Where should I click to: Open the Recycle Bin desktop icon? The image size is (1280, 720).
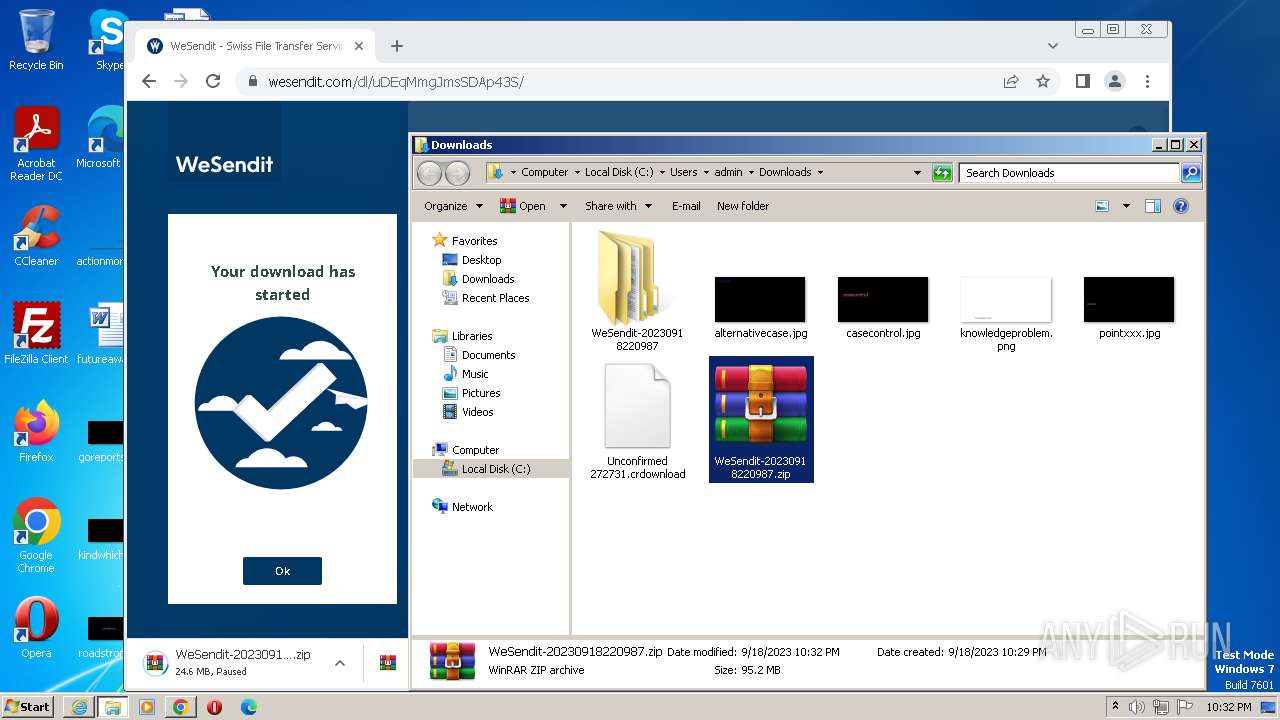[36, 40]
